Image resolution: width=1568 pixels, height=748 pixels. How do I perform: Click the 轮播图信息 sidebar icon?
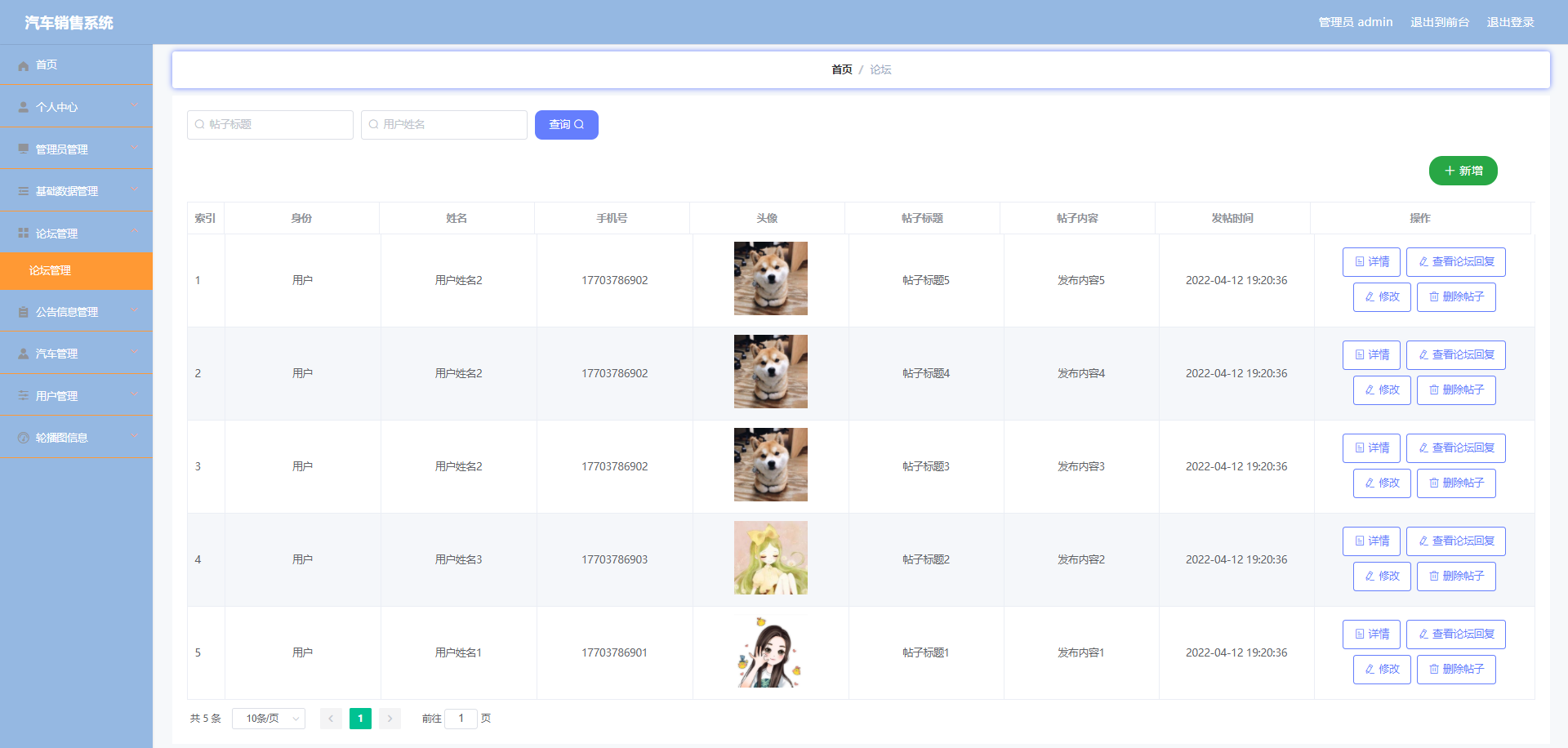coord(24,438)
